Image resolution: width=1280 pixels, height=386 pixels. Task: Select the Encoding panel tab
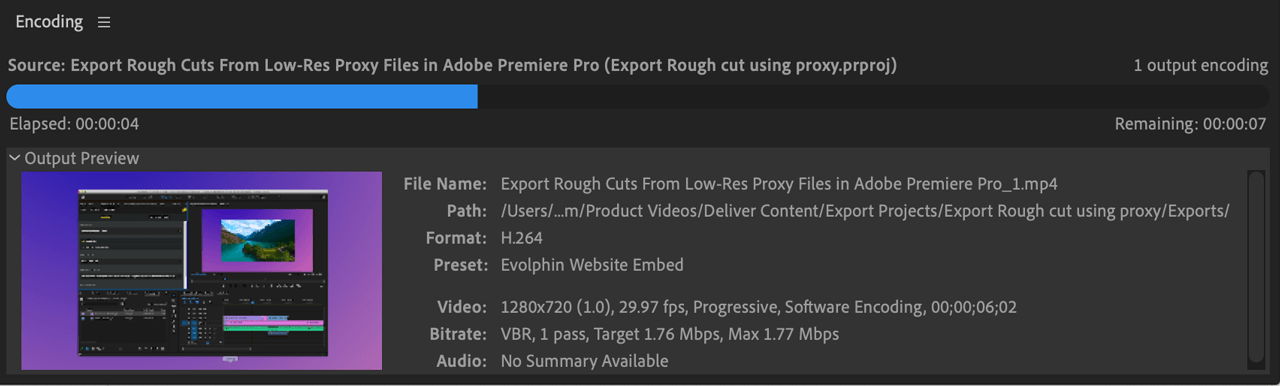(49, 22)
